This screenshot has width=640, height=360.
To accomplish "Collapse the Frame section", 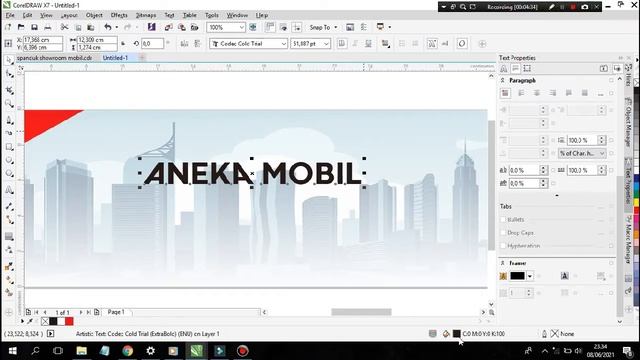I will 503,263.
